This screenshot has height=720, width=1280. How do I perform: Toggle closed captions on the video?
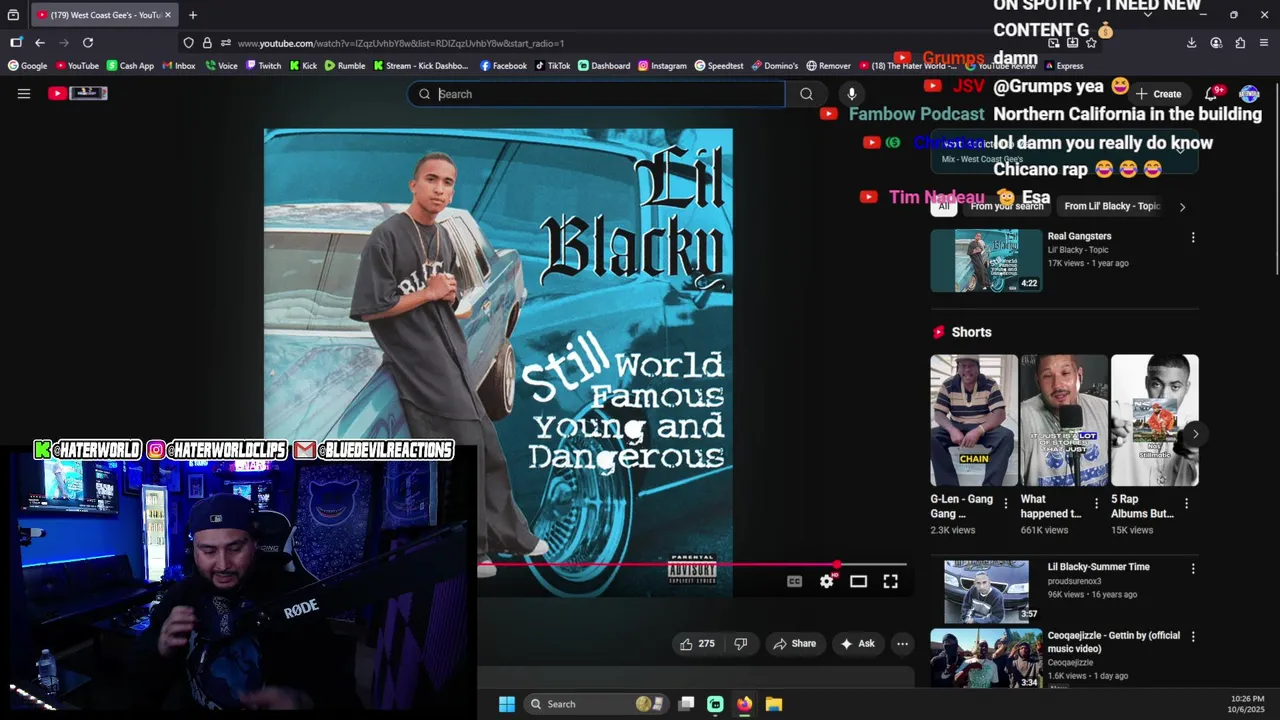[x=794, y=581]
